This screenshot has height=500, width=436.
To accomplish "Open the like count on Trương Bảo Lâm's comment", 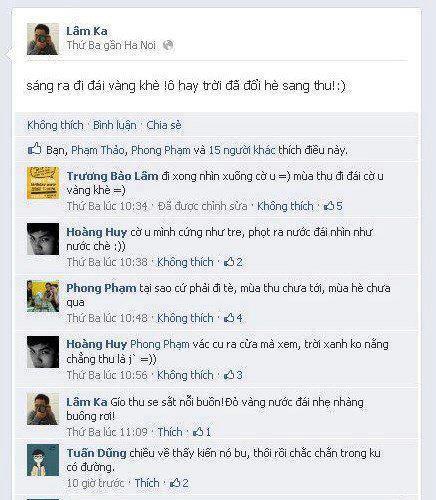I will (333, 206).
